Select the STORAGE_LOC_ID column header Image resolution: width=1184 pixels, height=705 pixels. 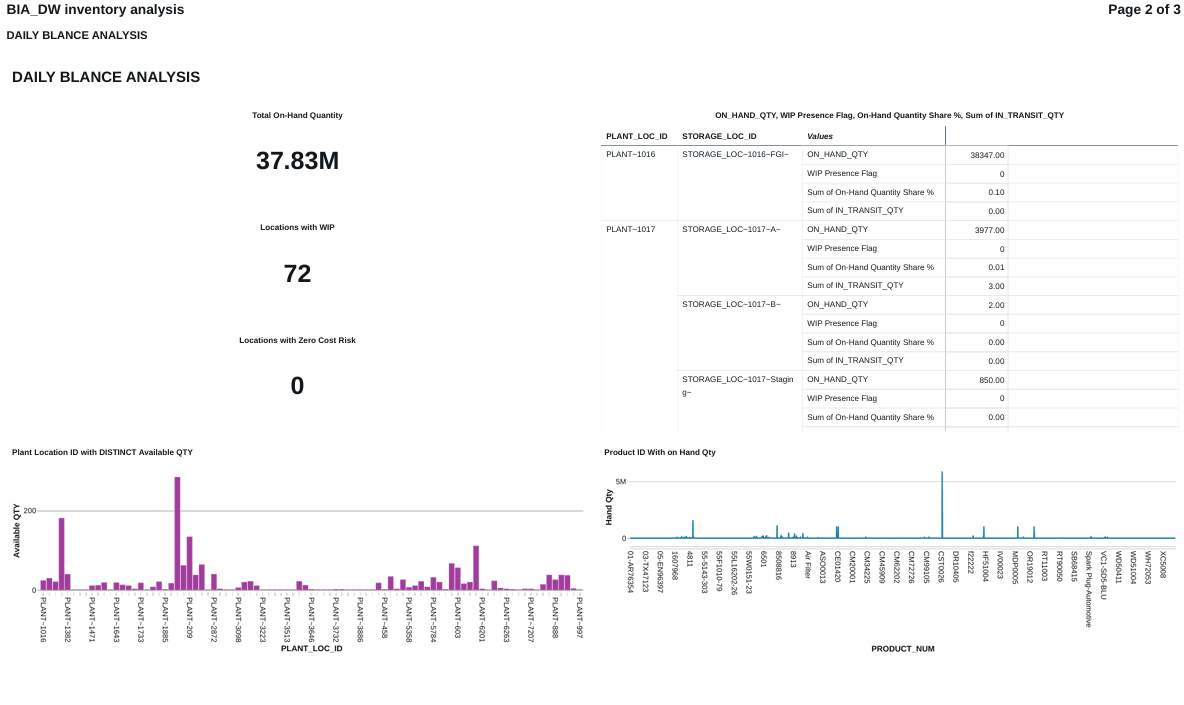click(718, 136)
